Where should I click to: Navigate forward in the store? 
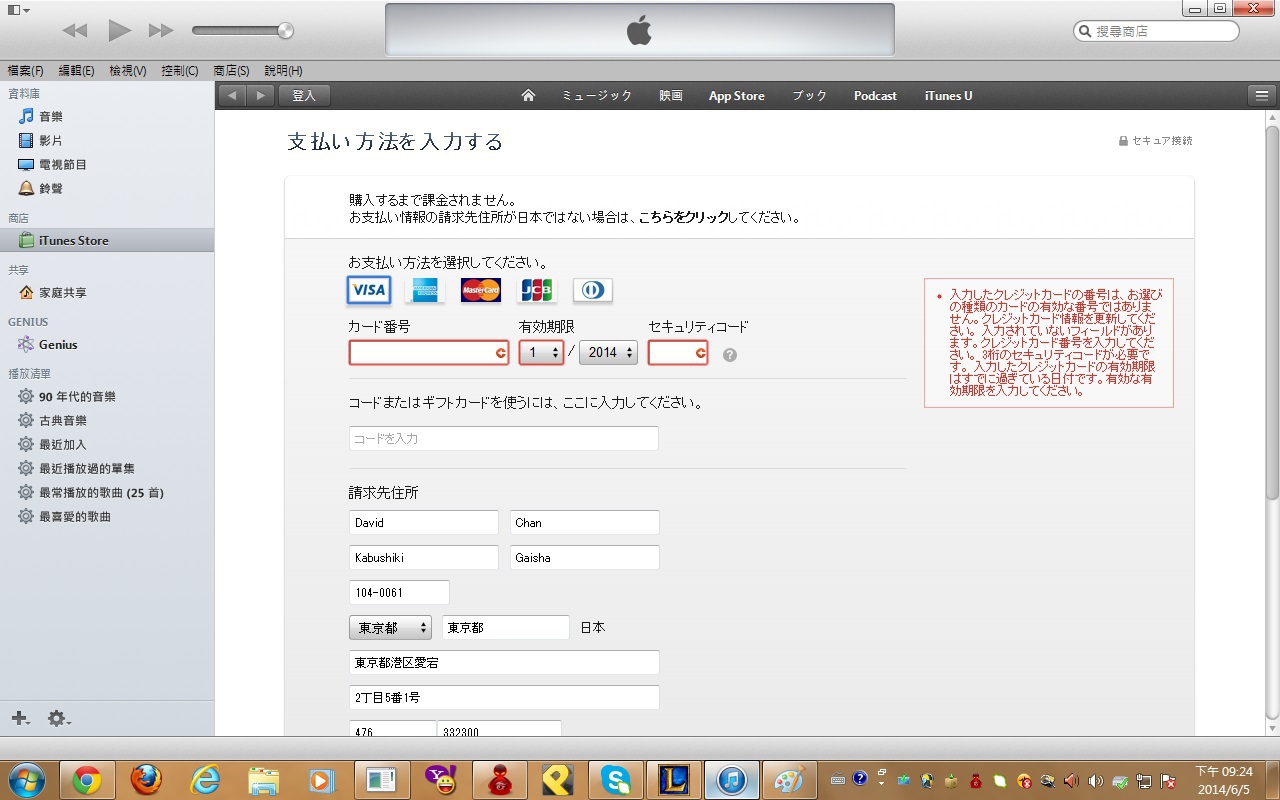[x=260, y=96]
